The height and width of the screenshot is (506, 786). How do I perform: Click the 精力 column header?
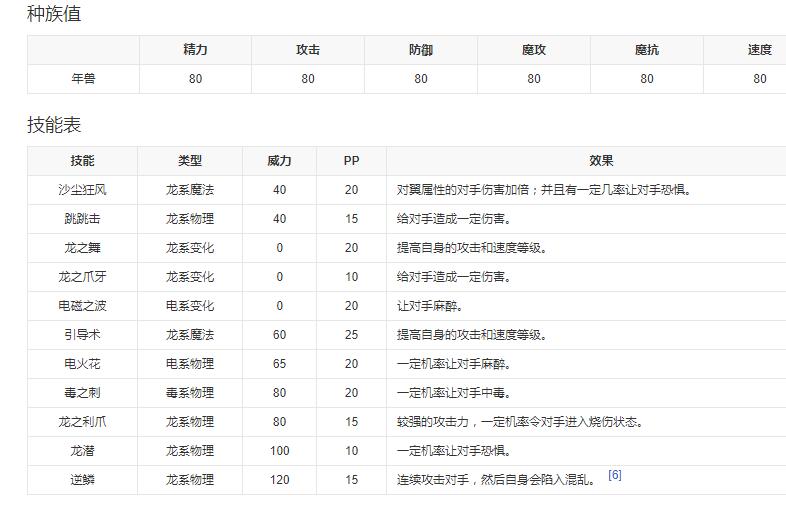(x=195, y=50)
